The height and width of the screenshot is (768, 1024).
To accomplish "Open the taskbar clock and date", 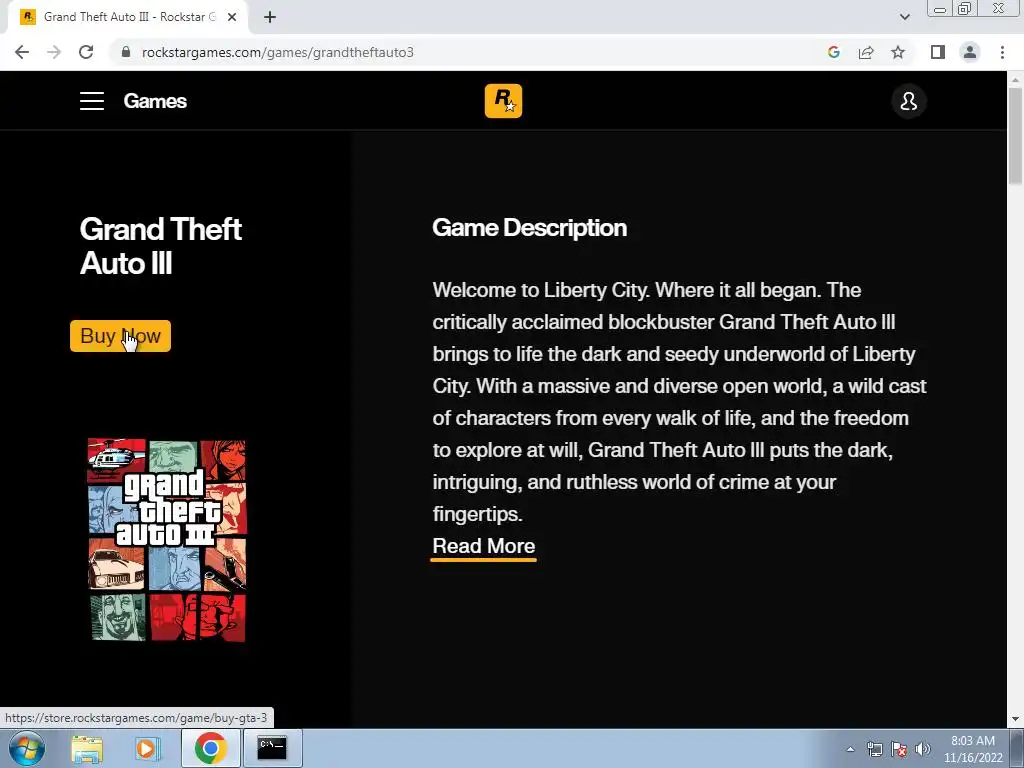I will tap(973, 749).
